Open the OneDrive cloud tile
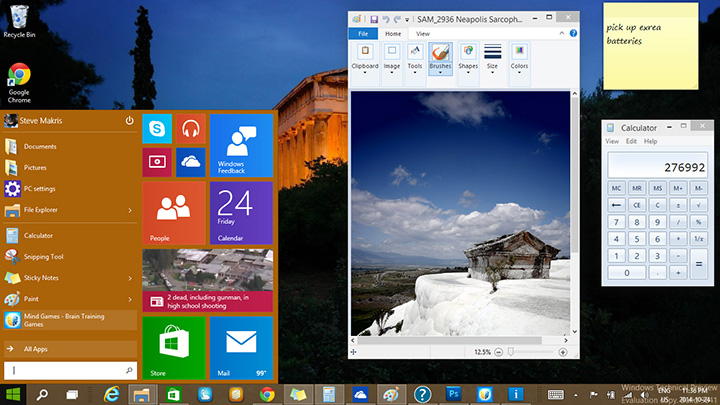Screen dimensions: 720x405 pyautogui.click(x=190, y=161)
